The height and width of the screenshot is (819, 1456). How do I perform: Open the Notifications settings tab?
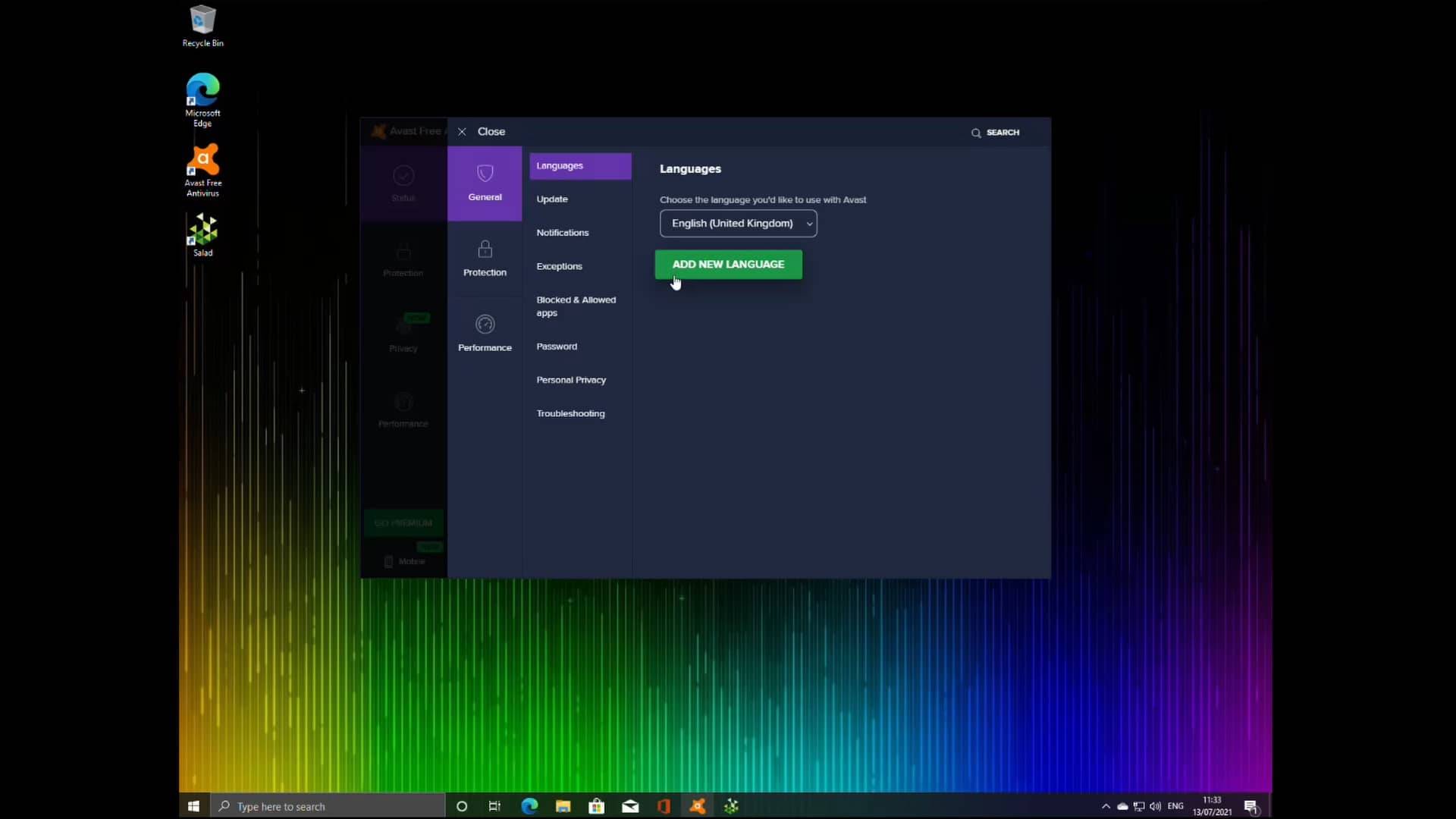562,233
